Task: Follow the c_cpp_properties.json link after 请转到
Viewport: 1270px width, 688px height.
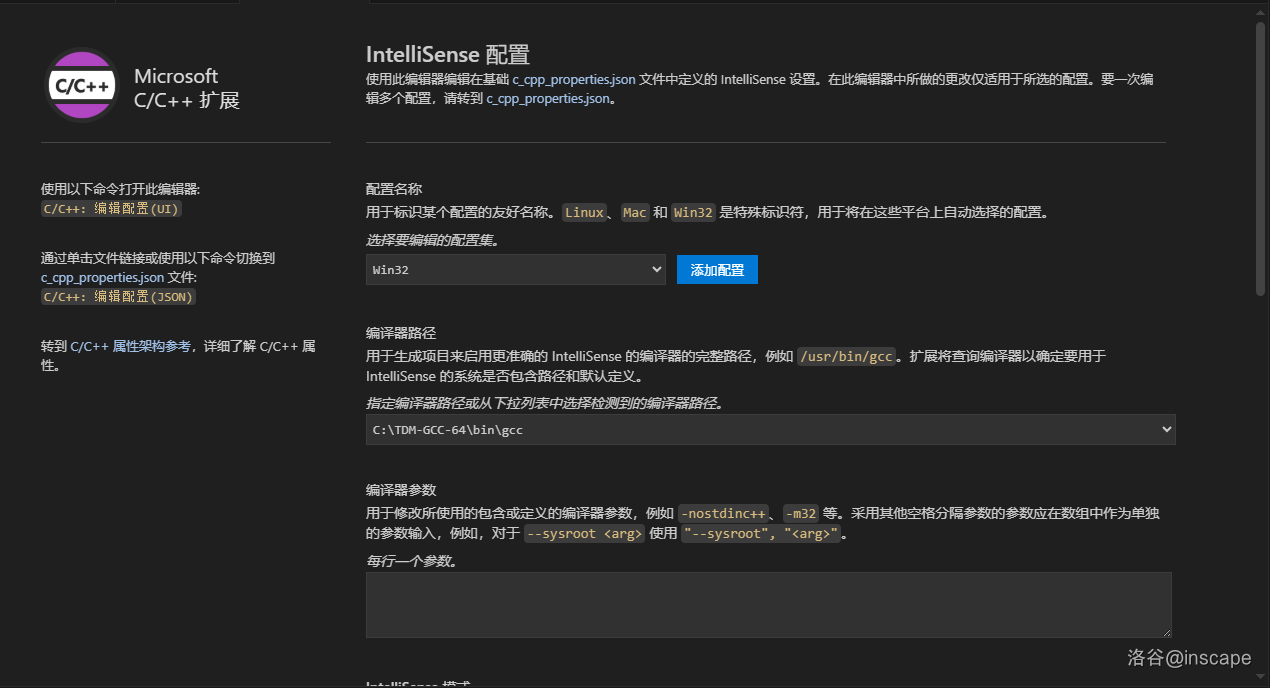Action: coord(547,98)
